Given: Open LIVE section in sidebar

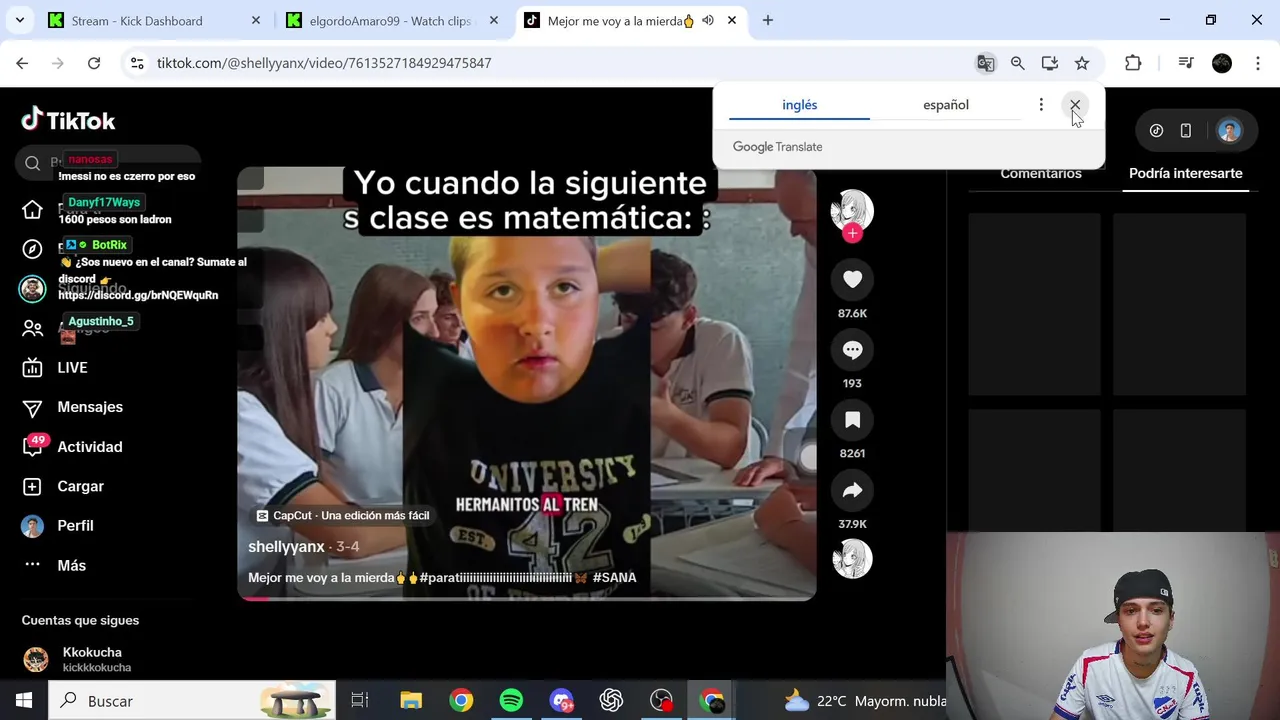Looking at the screenshot, I should point(72,368).
